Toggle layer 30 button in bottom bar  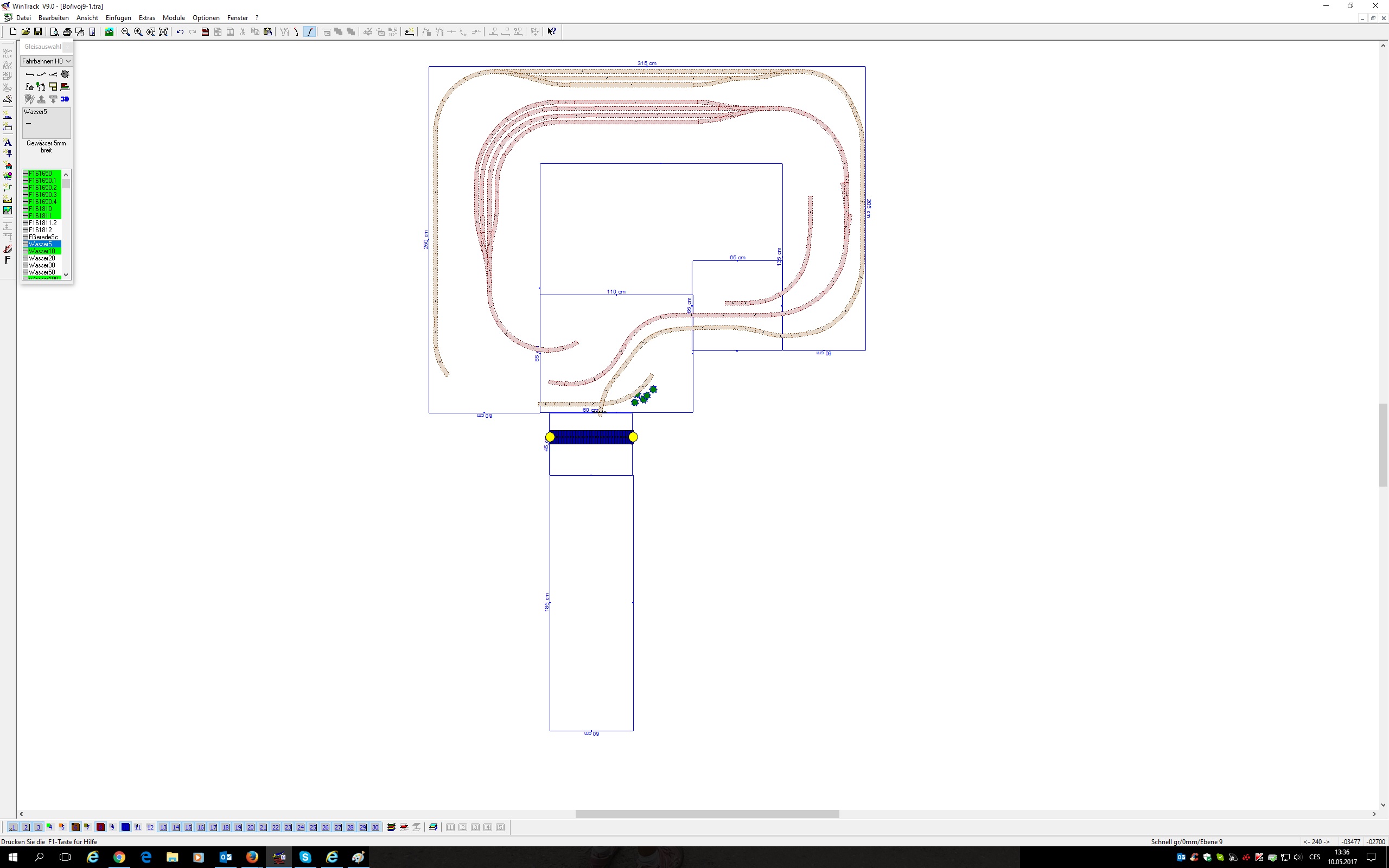[x=375, y=827]
